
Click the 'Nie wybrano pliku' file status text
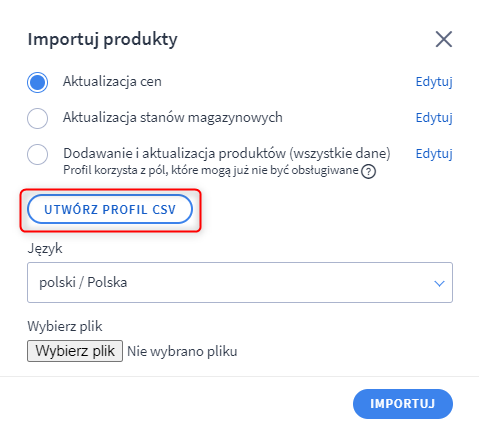[182, 351]
